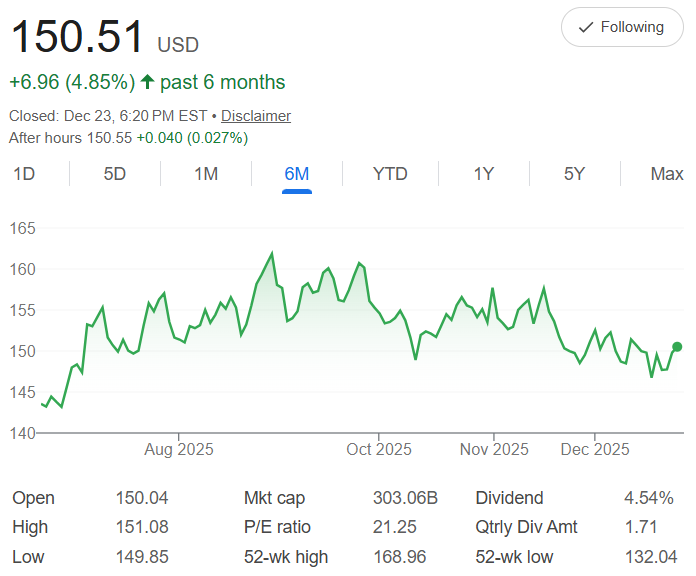Click the Oct 2025 axis label
The width and height of the screenshot is (696, 576).
(379, 450)
